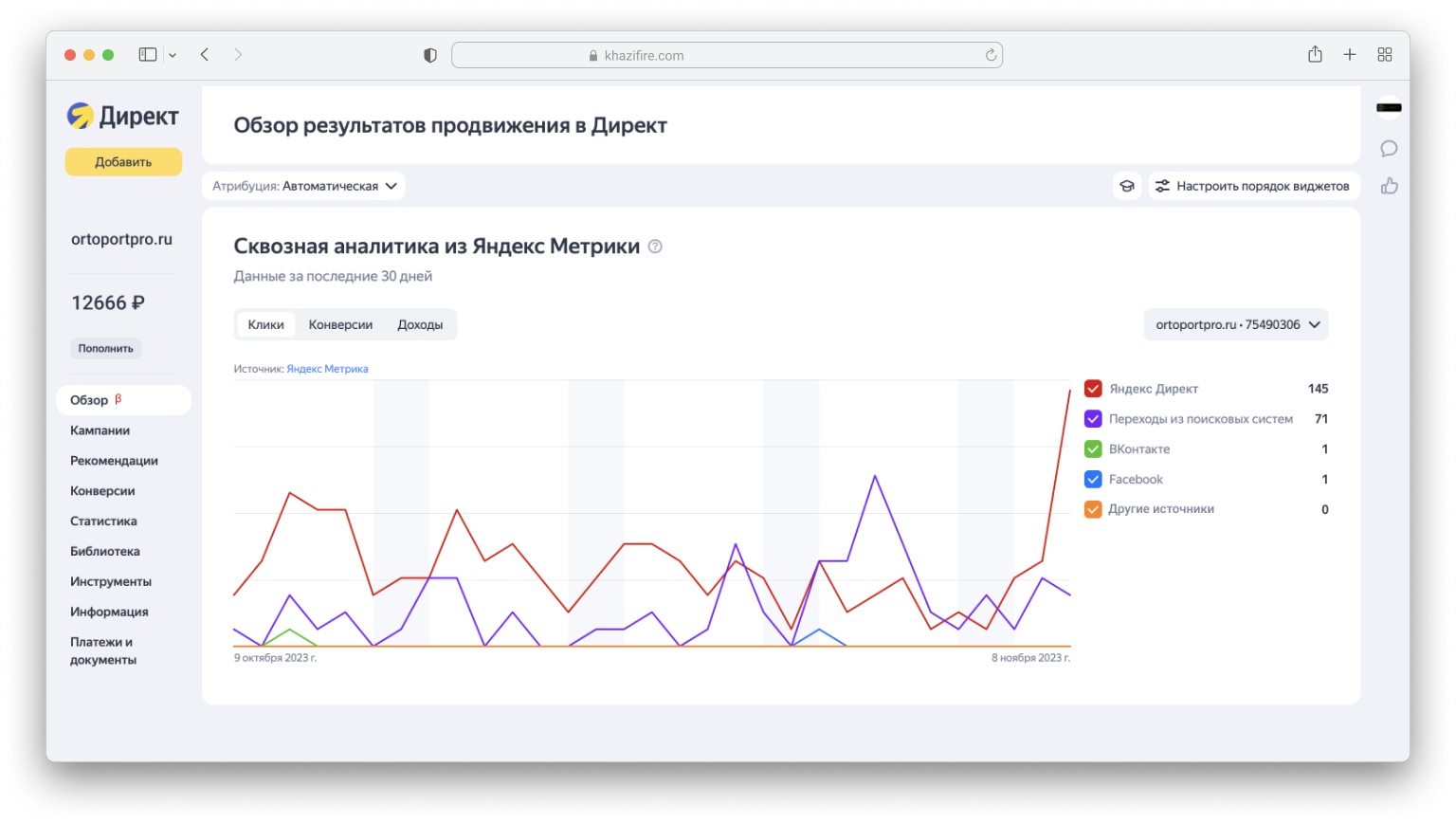Expand the Safari sidebar options chevron

point(173,56)
